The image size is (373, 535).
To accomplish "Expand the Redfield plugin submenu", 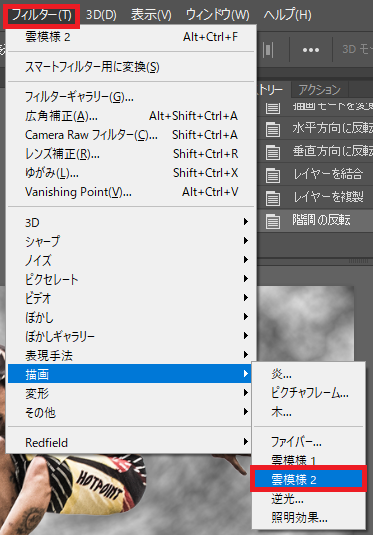I will point(131,443).
